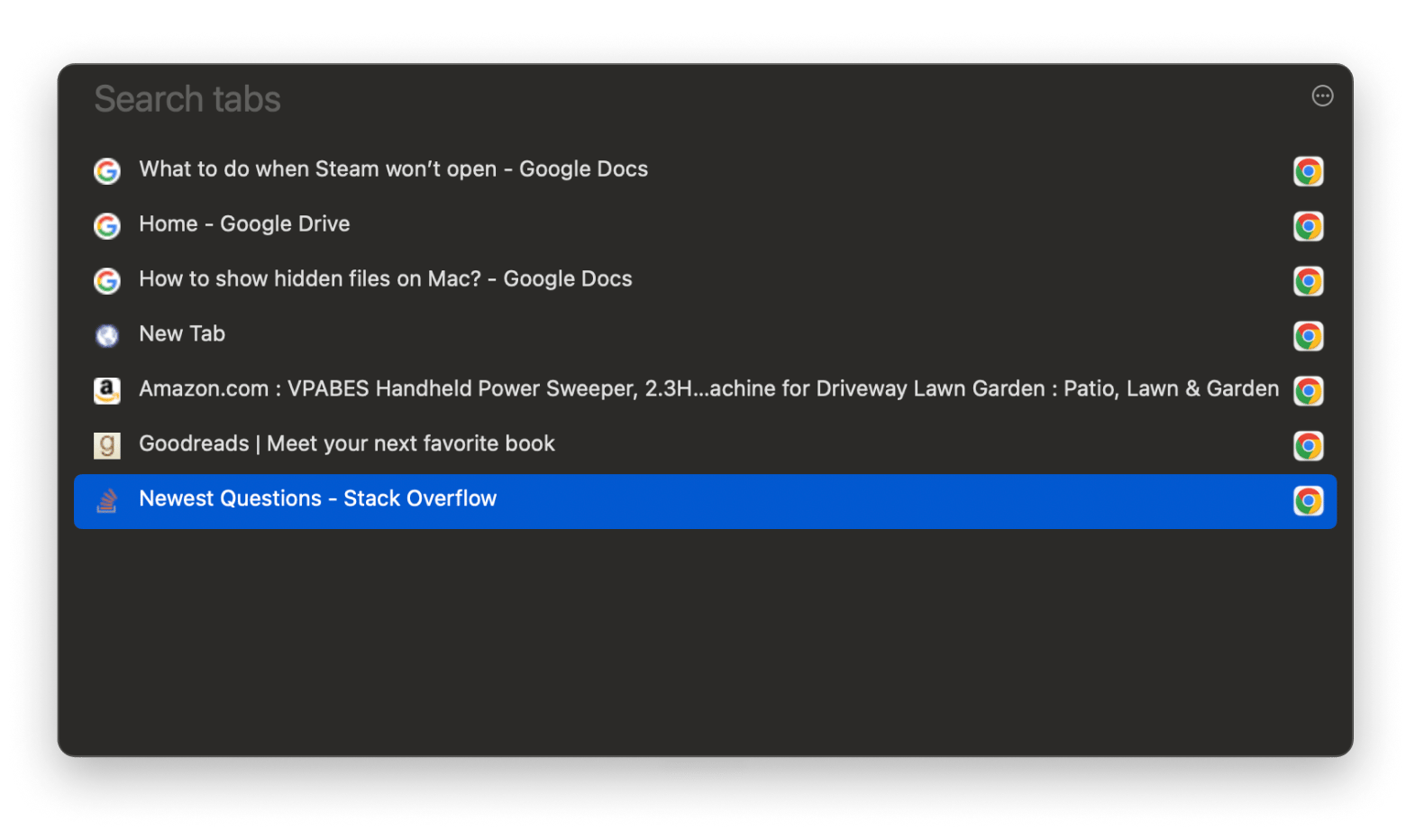This screenshot has width=1406, height=840.
Task: Click Chrome icon on the Stack Overflow row
Action: click(1308, 501)
